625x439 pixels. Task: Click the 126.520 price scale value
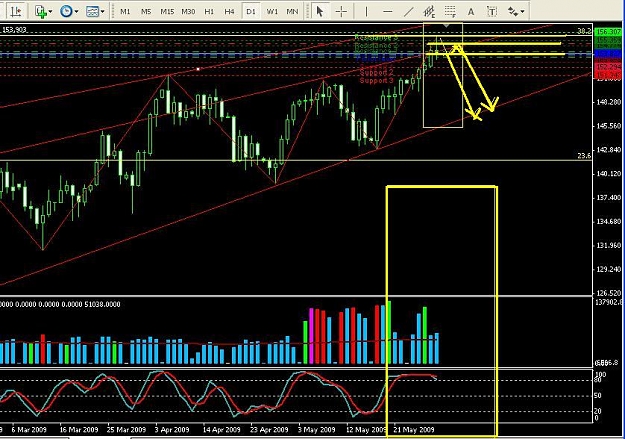[609, 293]
